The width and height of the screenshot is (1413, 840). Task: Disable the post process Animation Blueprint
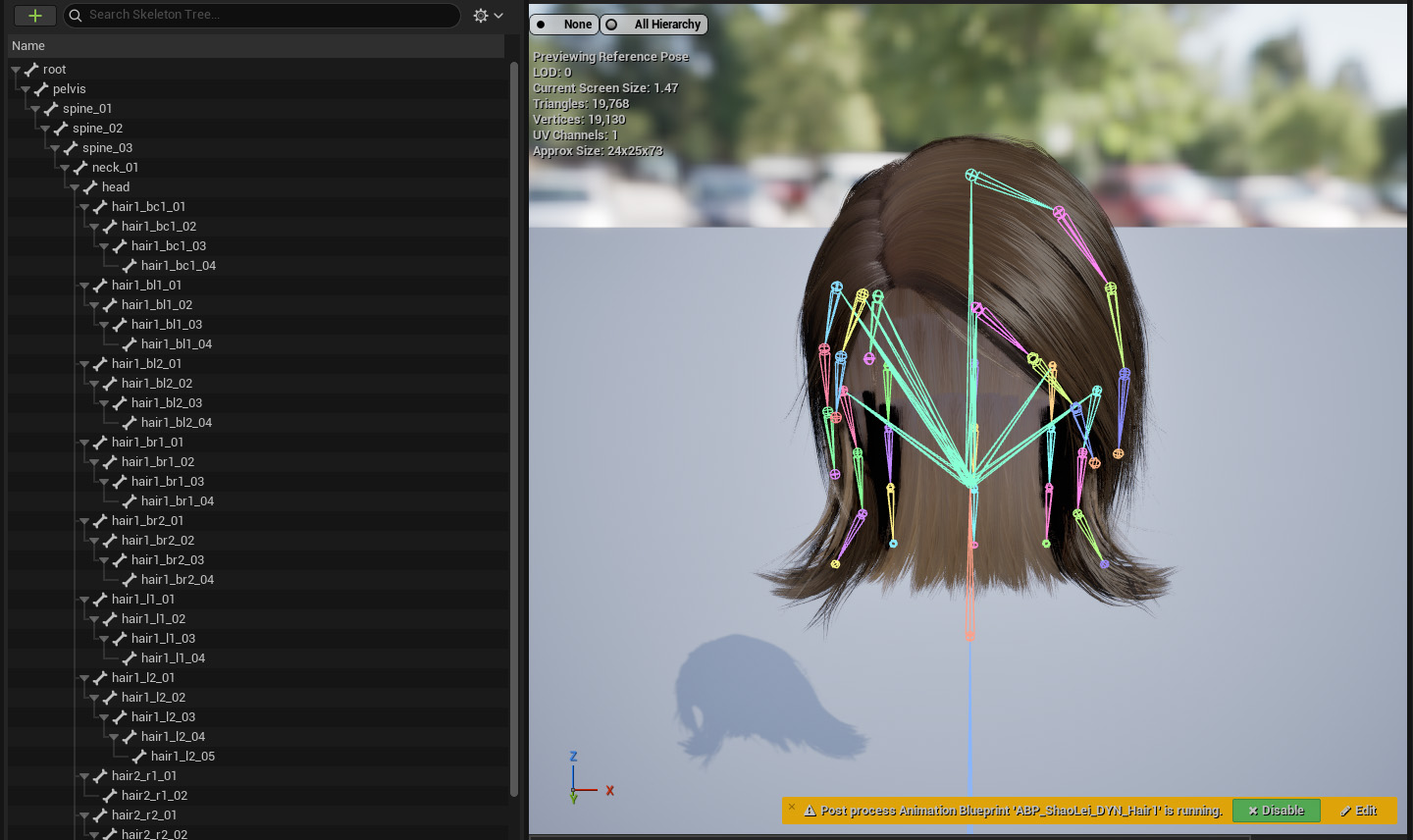click(1276, 811)
